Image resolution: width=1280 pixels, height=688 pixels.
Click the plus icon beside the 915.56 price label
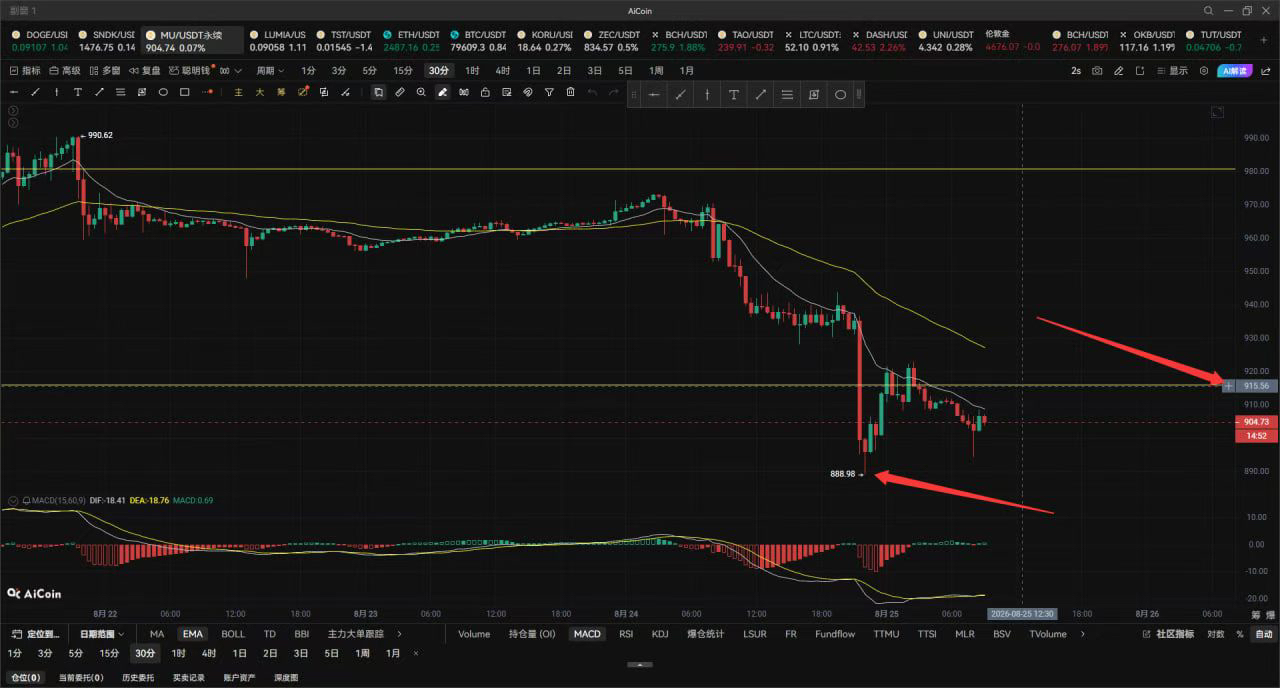click(x=1228, y=385)
